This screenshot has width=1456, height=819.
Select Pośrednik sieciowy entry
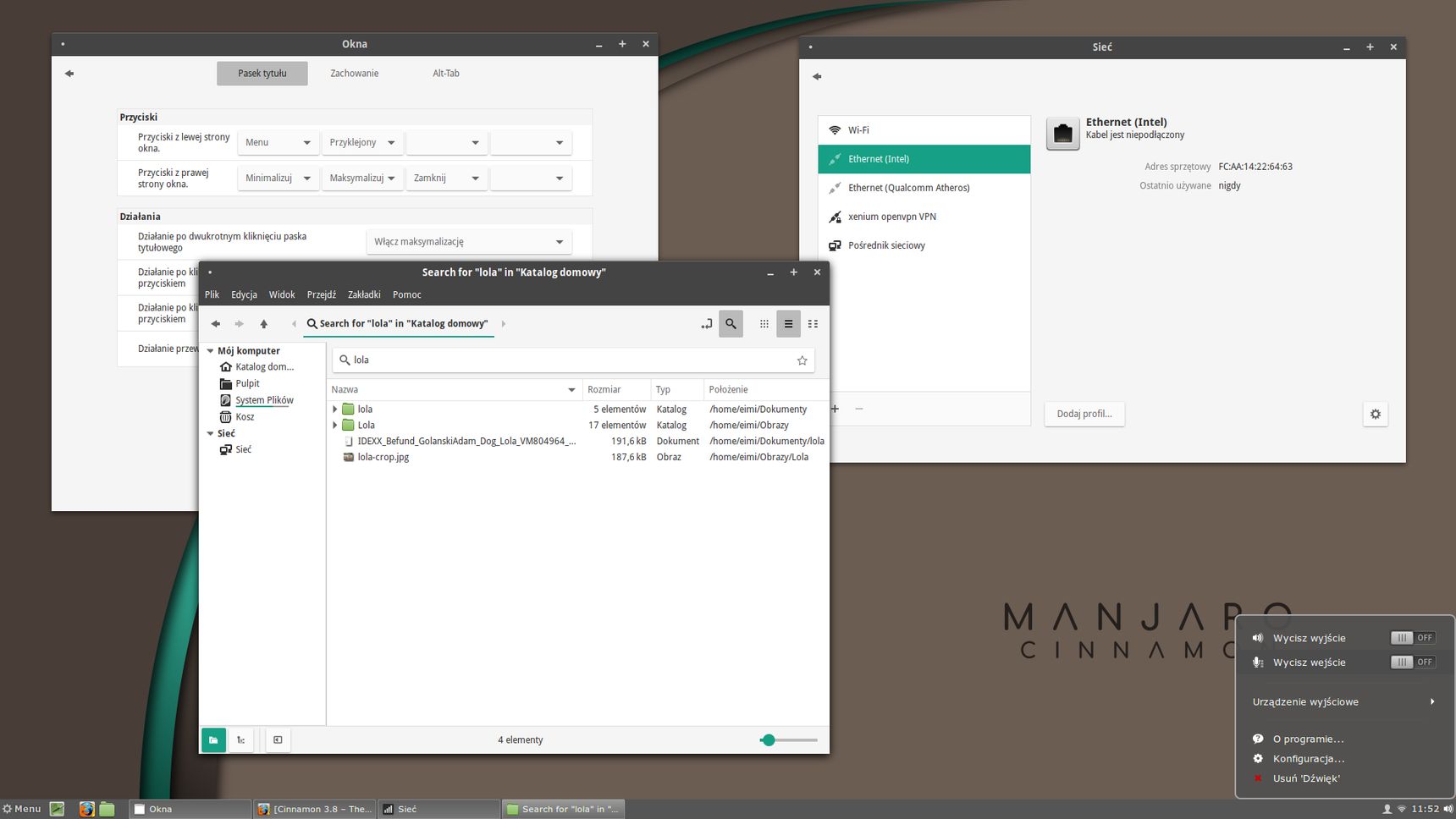pyautogui.click(x=924, y=245)
